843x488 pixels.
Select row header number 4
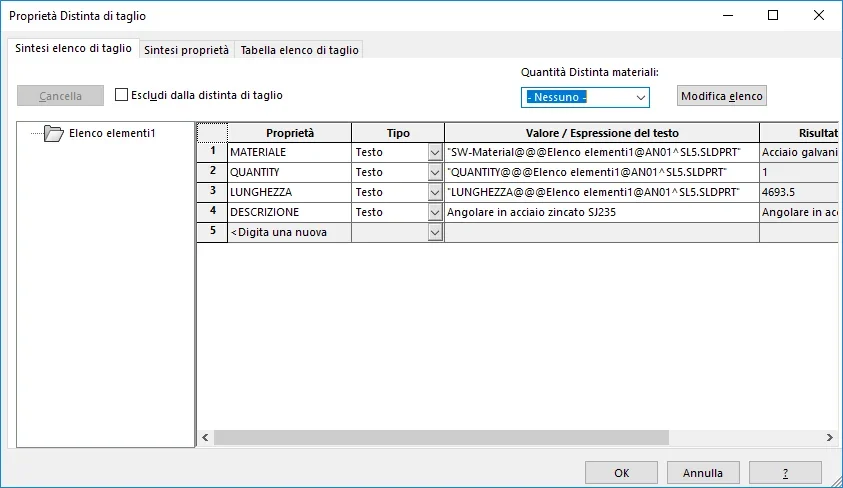coord(212,212)
